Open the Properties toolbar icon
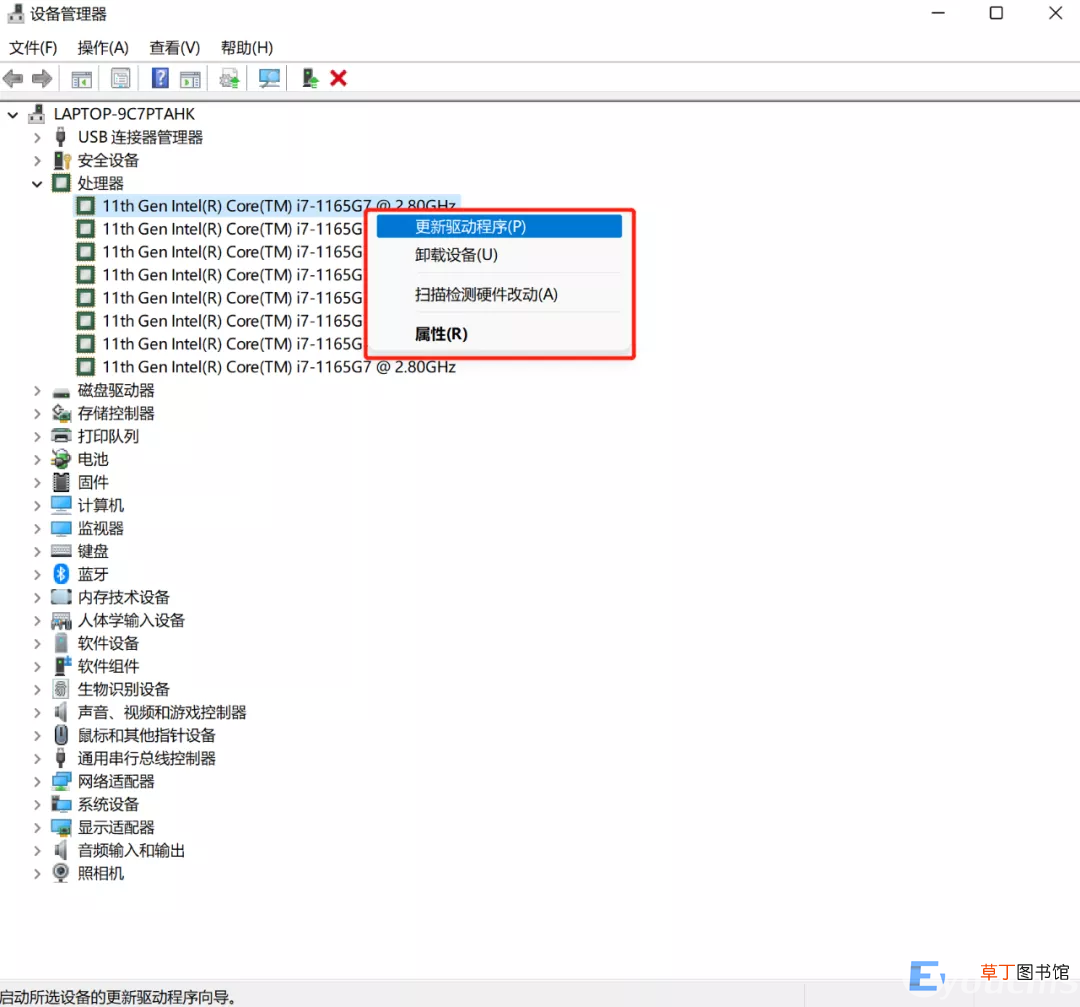 pyautogui.click(x=121, y=79)
